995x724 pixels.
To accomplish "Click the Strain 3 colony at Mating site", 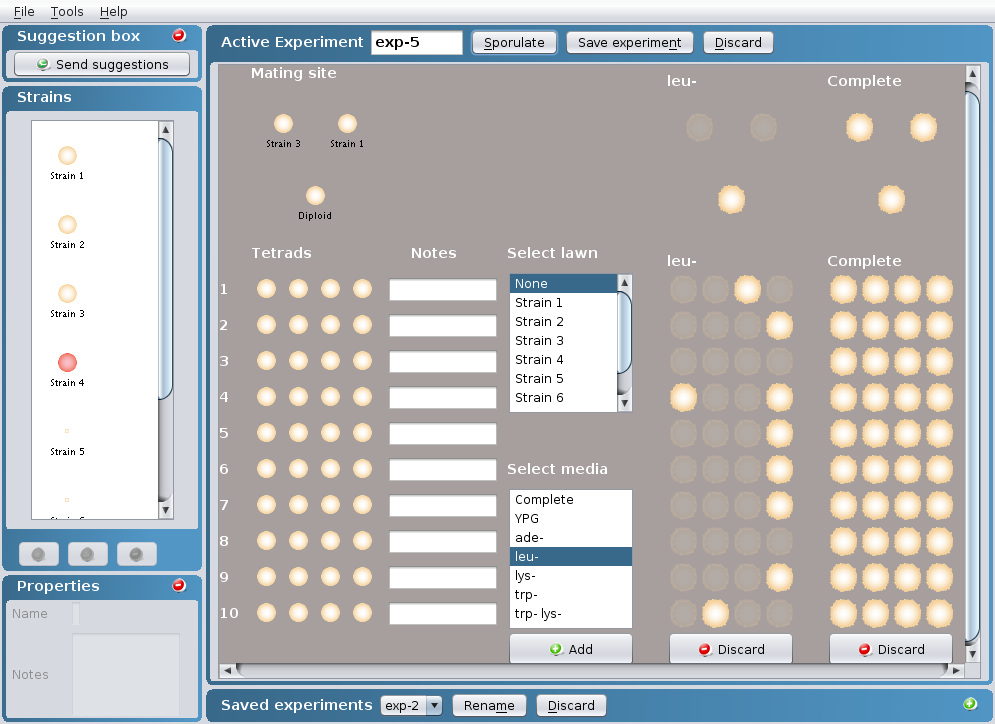I will (x=283, y=124).
